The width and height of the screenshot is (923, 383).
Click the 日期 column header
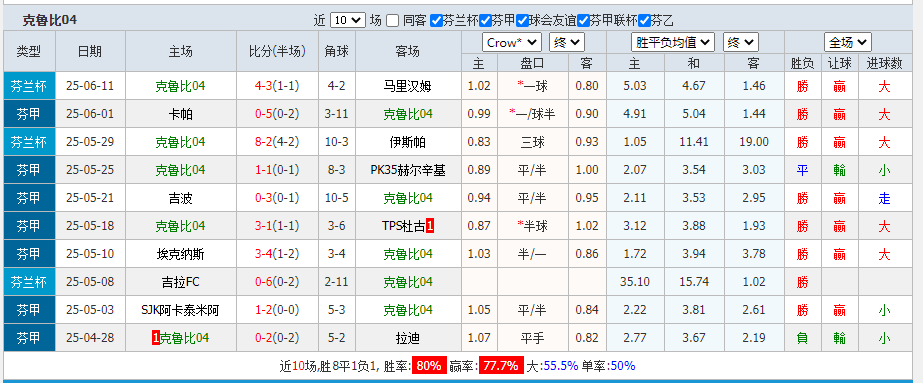(90, 52)
